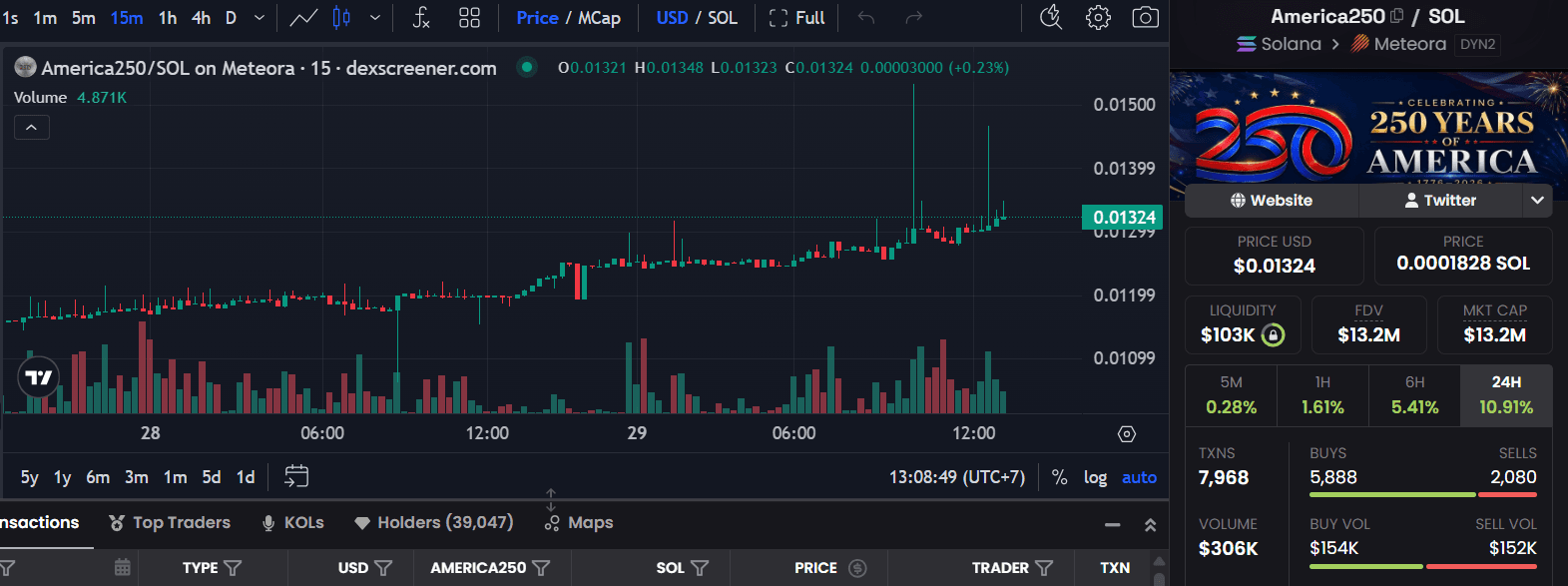
Task: Open the Maps tab
Action: [x=579, y=523]
